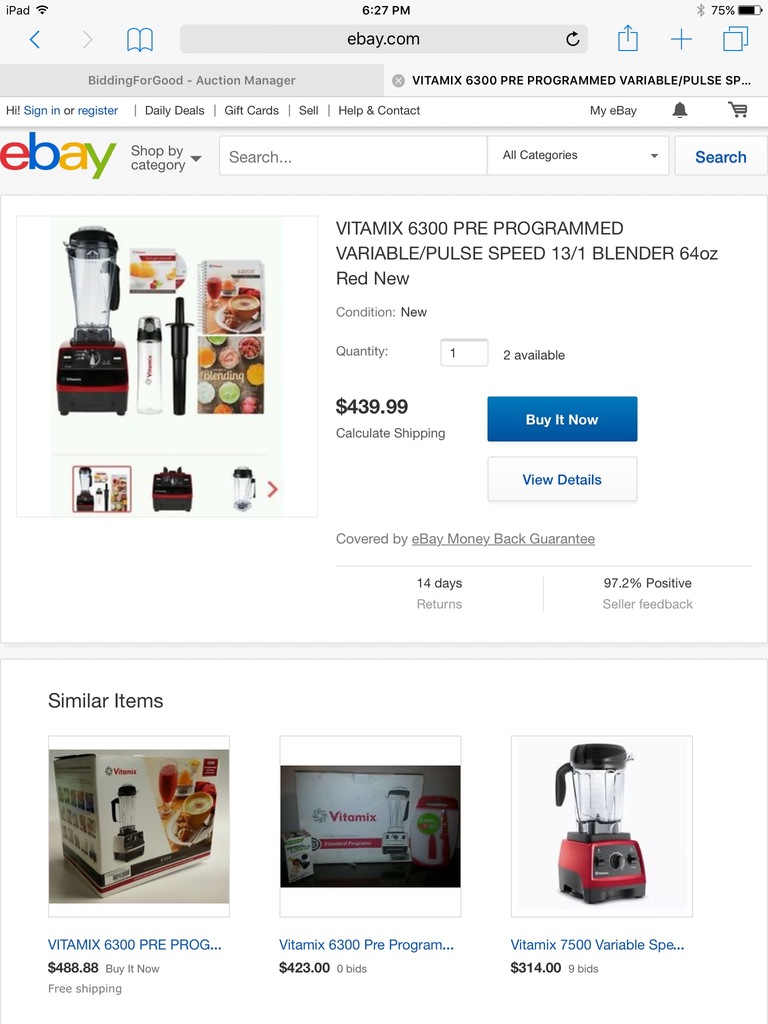Expand the Shop by category menu
Image resolution: width=768 pixels, height=1024 pixels.
166,157
